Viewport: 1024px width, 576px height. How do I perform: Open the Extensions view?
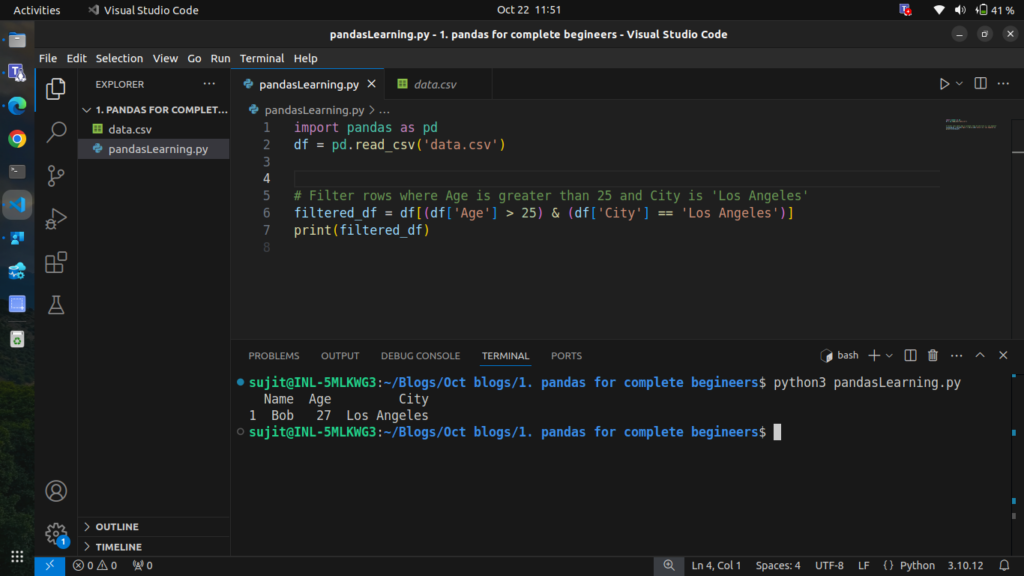56,263
